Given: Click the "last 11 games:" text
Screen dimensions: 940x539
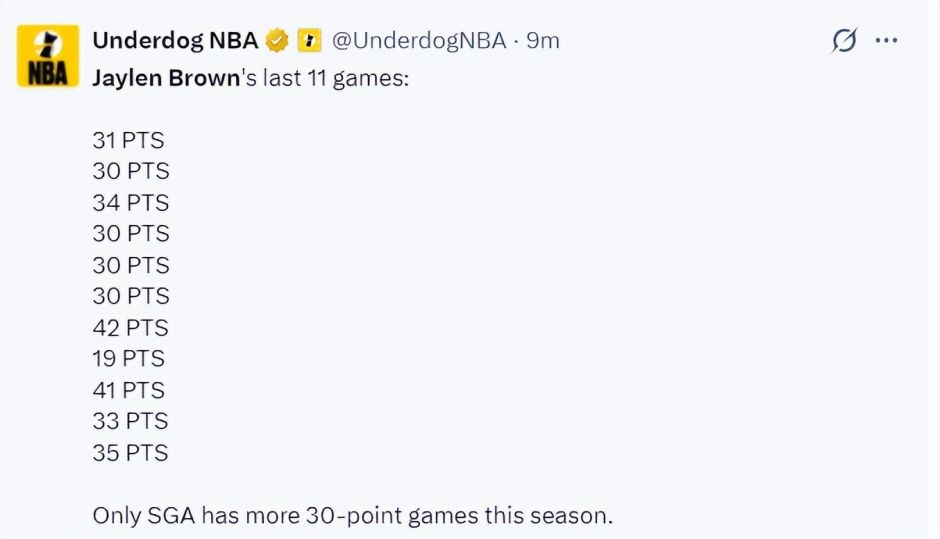Looking at the screenshot, I should [x=335, y=78].
